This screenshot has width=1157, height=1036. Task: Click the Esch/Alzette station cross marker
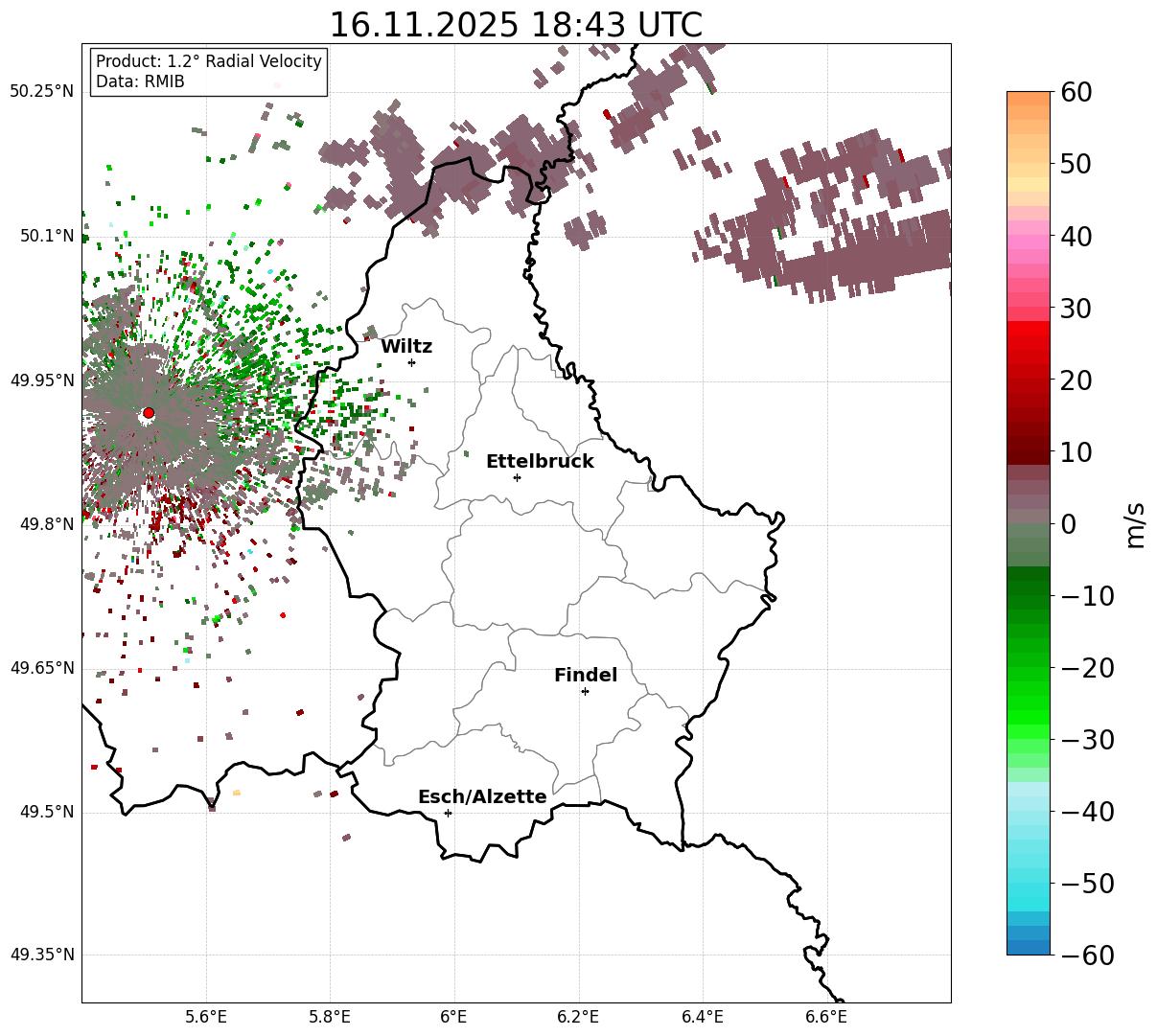(x=448, y=813)
